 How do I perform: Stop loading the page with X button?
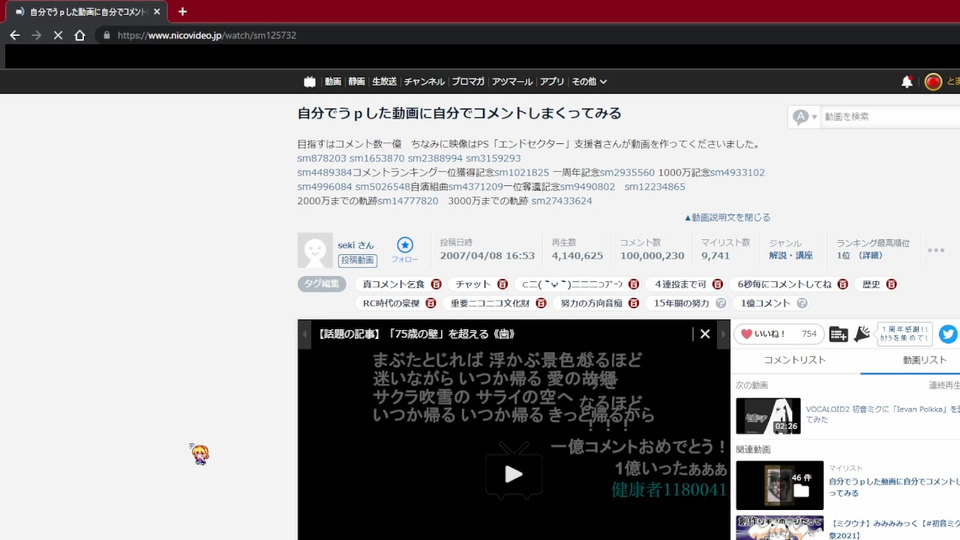58,36
